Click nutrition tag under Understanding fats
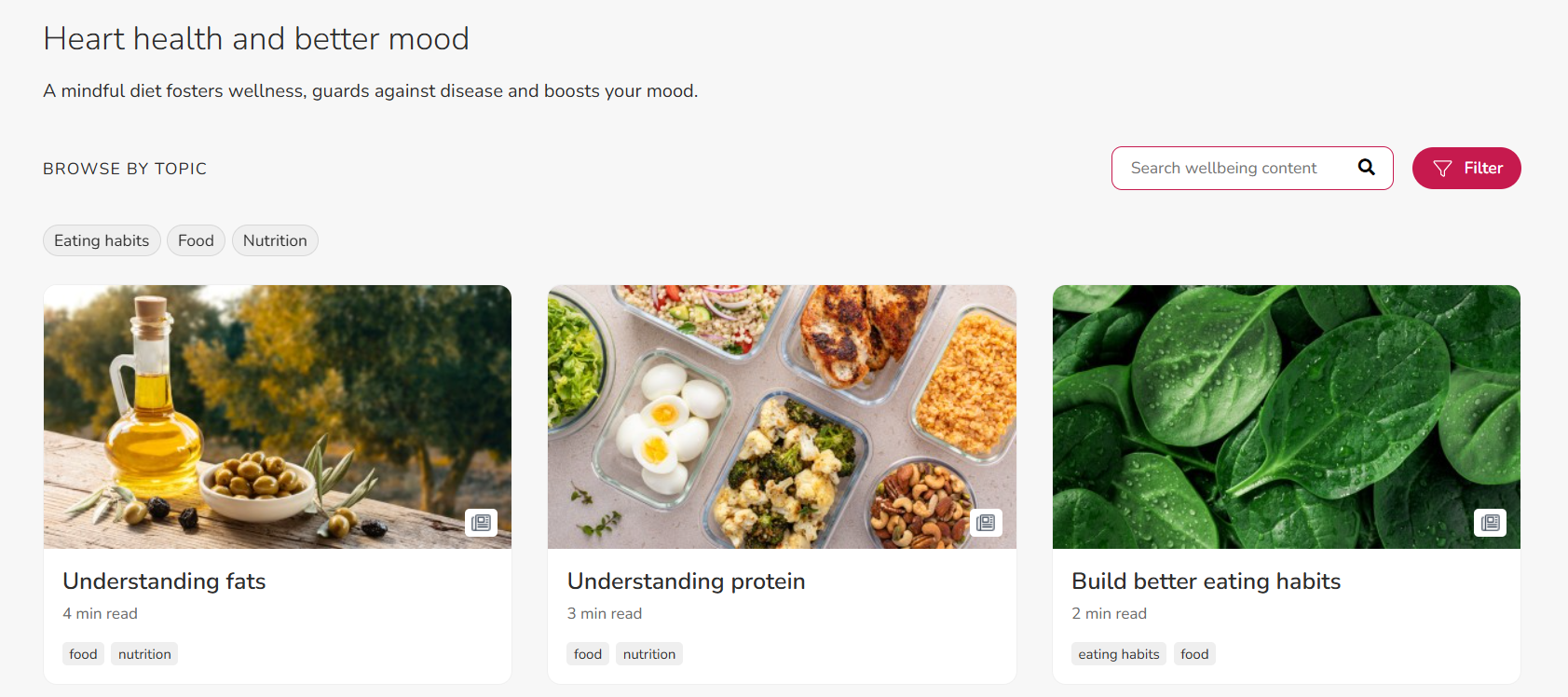Viewport: 1568px width, 697px height. click(144, 654)
